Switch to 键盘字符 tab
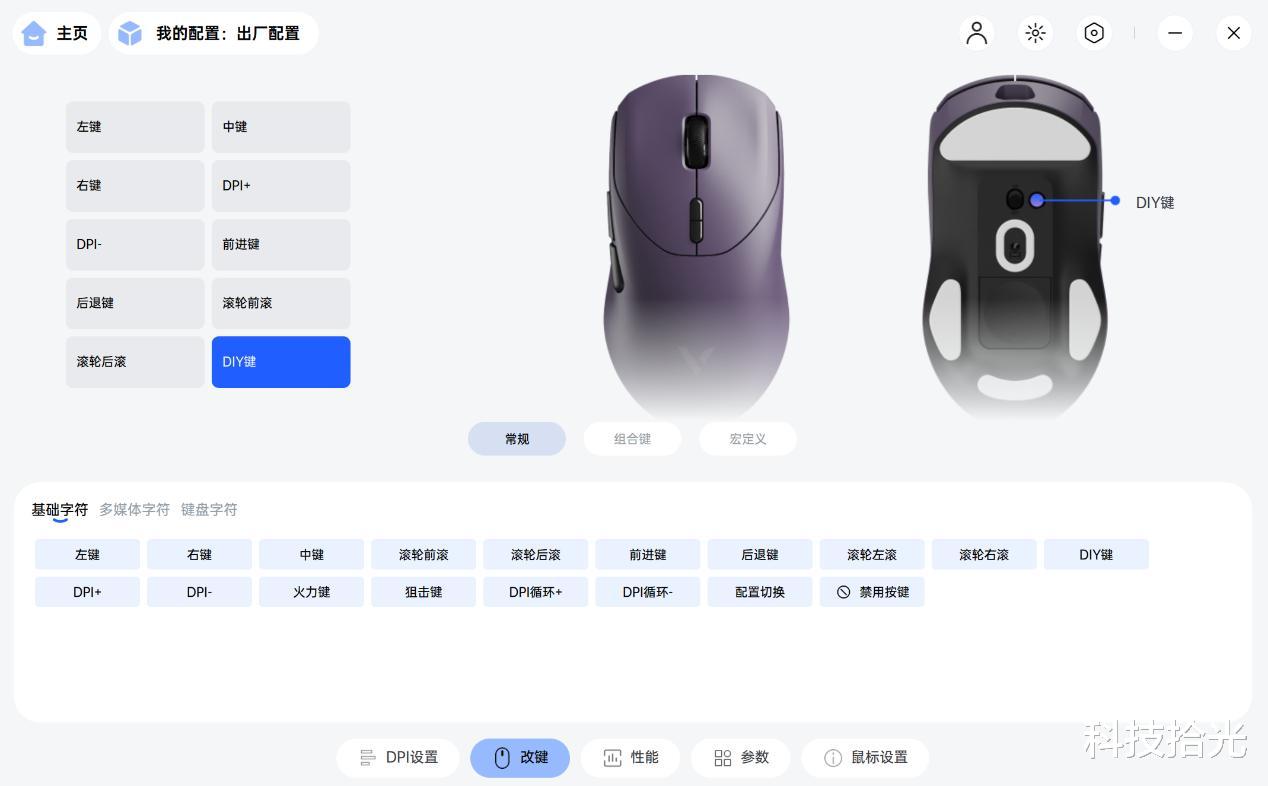This screenshot has width=1268, height=786. coord(209,509)
